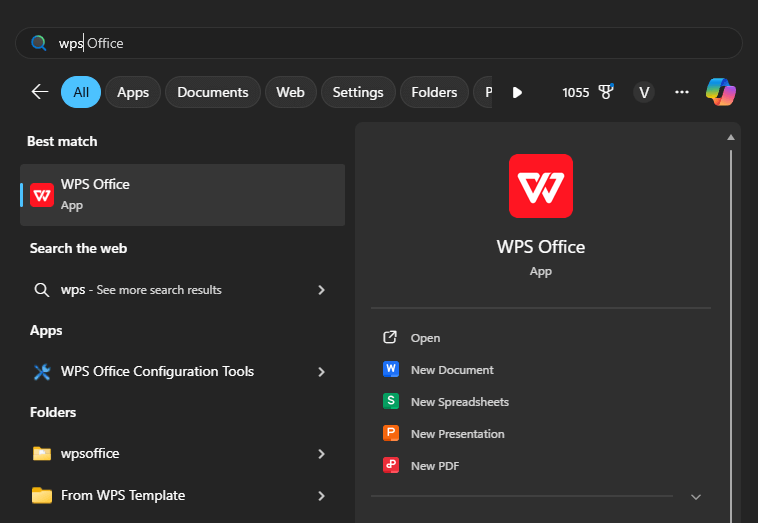Switch to the Folders filter tab
The height and width of the screenshot is (523, 758).
tap(434, 92)
